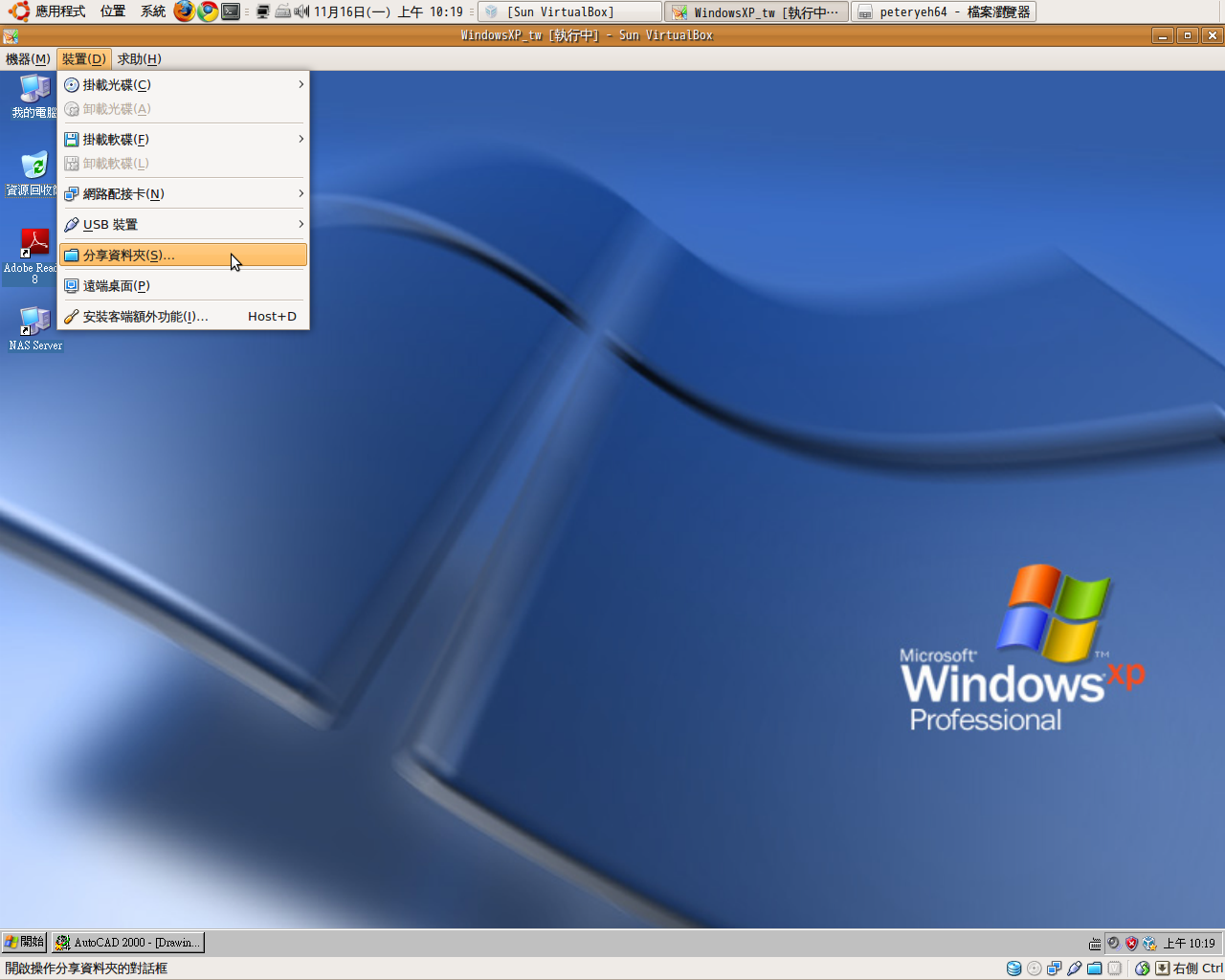
Task: Click the 右側 Ctrl host key label
Action: coord(1198,969)
